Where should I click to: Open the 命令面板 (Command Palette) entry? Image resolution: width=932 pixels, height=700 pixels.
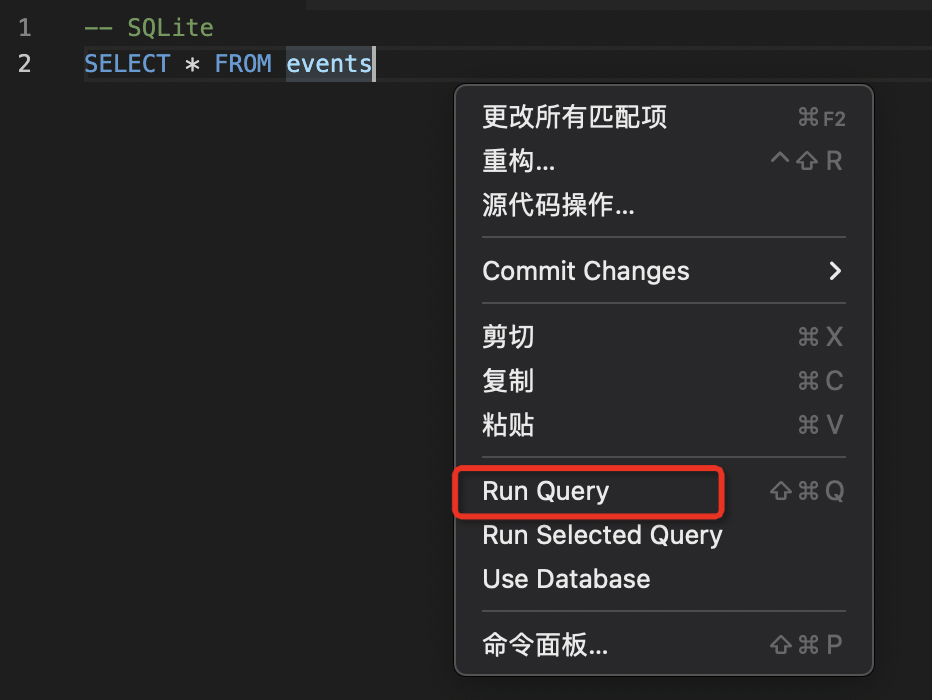click(545, 644)
